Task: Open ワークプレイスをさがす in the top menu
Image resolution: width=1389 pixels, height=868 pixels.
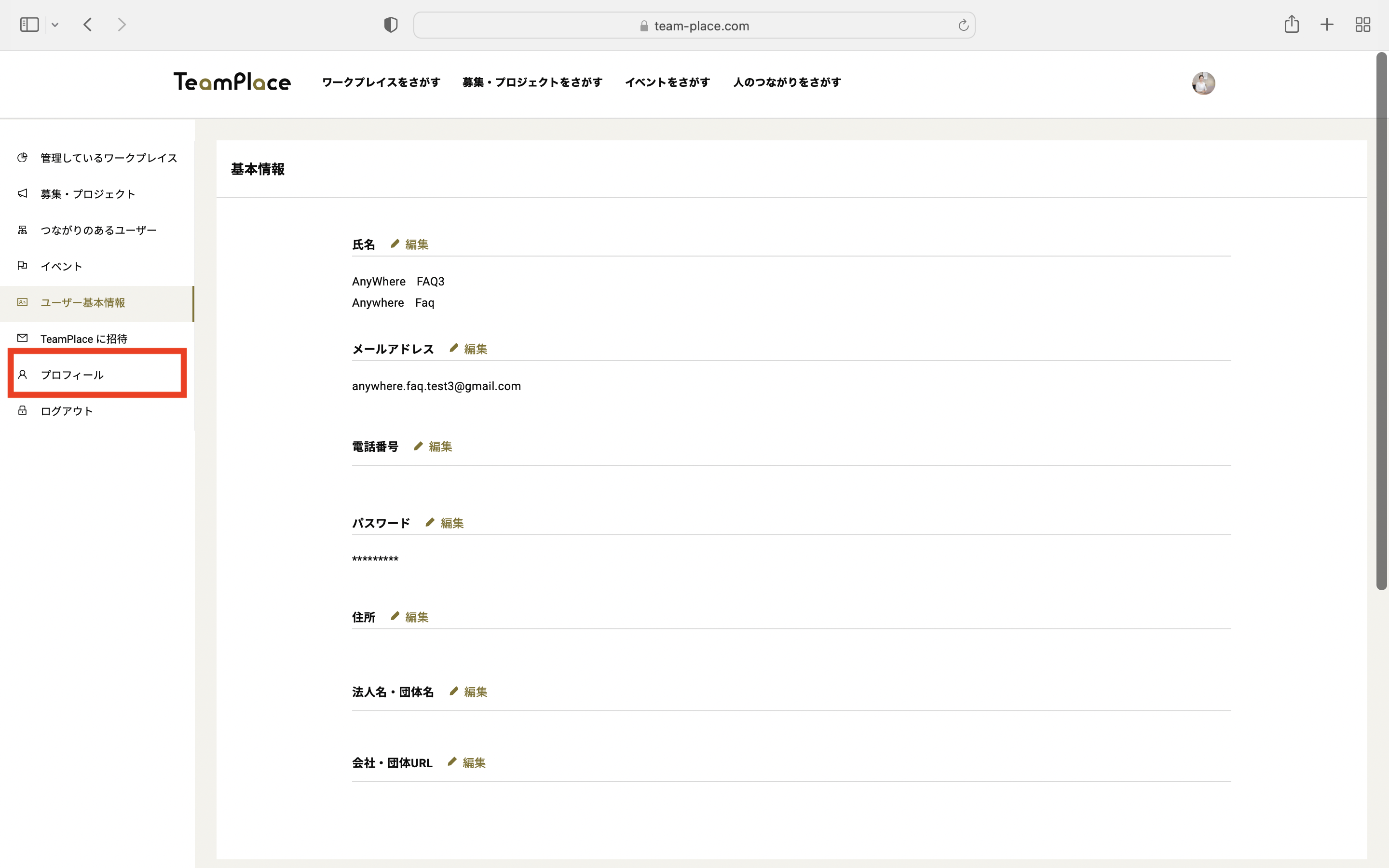Action: pos(381,82)
